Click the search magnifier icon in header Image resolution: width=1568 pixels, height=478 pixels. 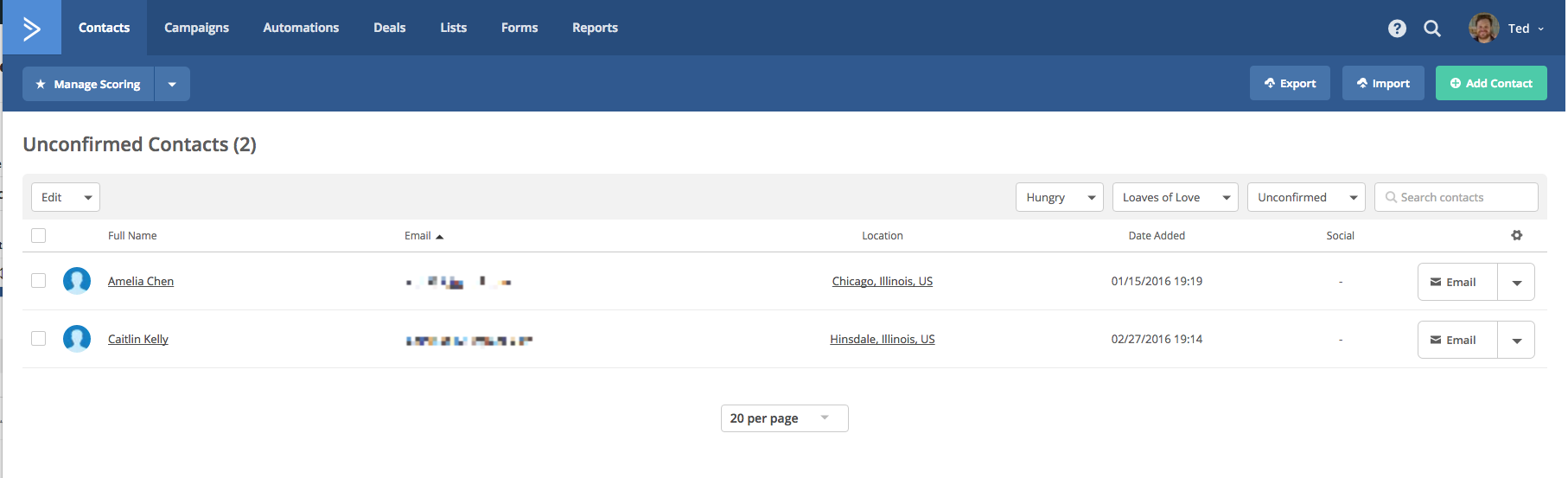[x=1432, y=29]
